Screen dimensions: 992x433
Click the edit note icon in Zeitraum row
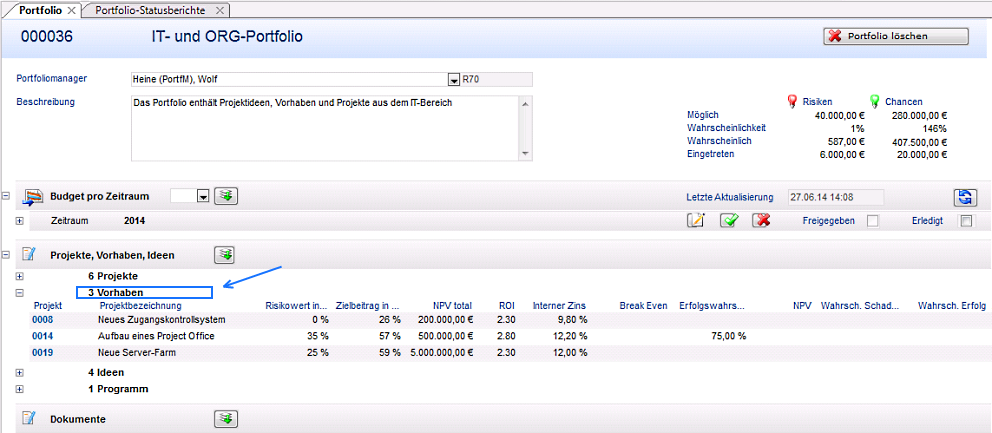coord(696,220)
